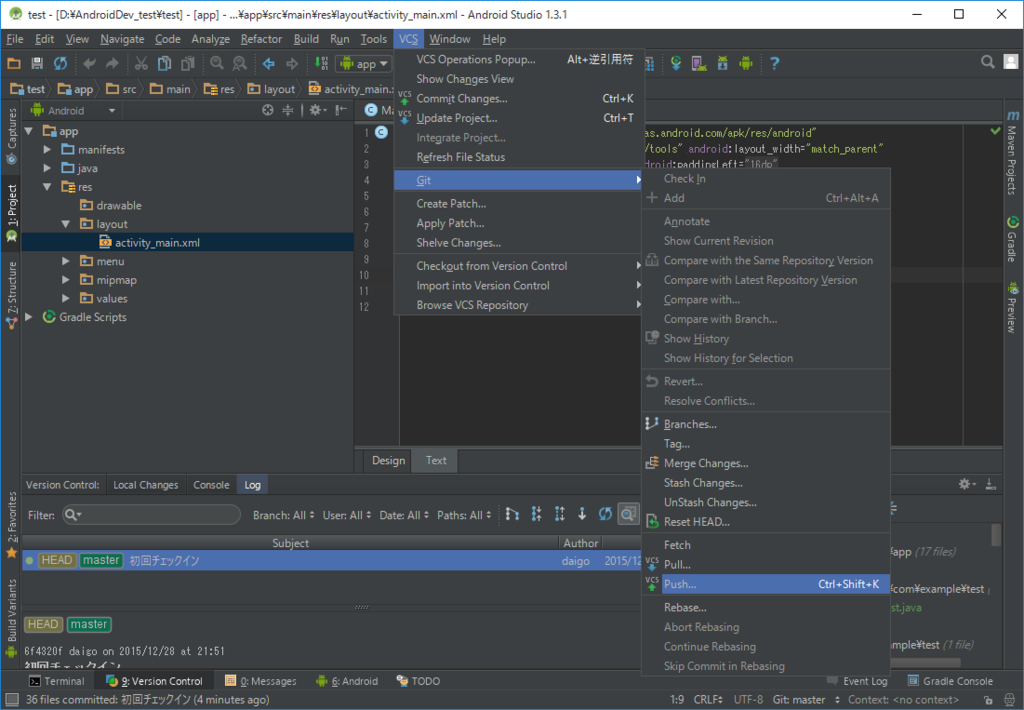This screenshot has height=710, width=1024.
Task: Click the Go To Hash down-arrow icon
Action: tap(582, 515)
